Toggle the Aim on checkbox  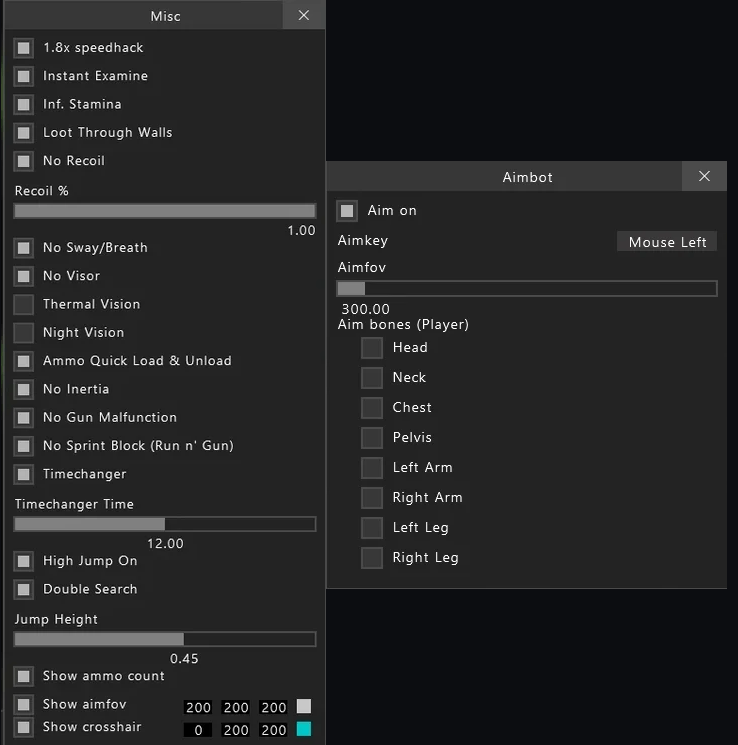coord(347,210)
